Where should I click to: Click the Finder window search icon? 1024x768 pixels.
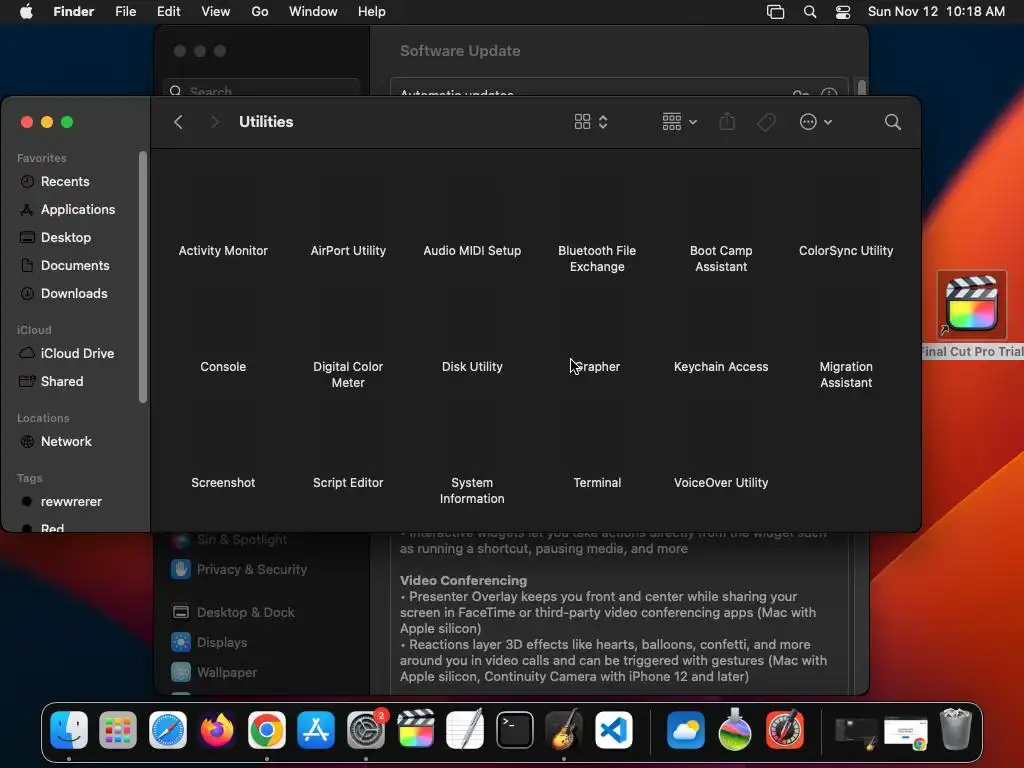pos(893,122)
